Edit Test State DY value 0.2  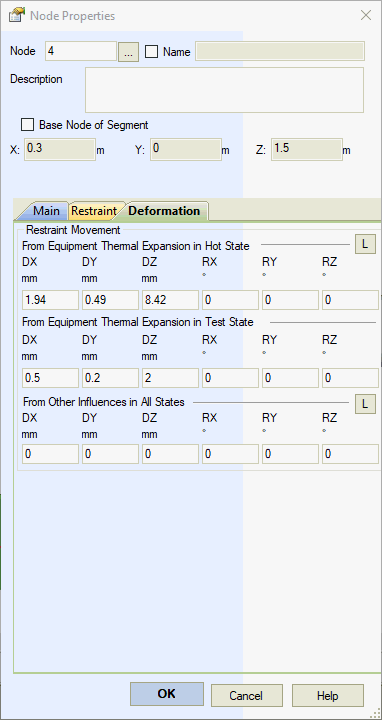click(110, 378)
